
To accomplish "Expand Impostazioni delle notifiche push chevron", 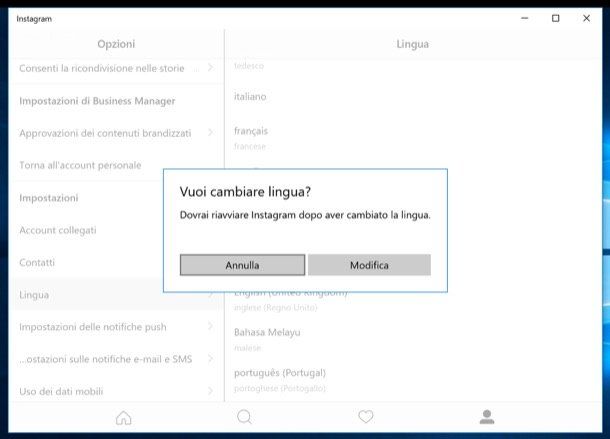I will click(x=210, y=326).
